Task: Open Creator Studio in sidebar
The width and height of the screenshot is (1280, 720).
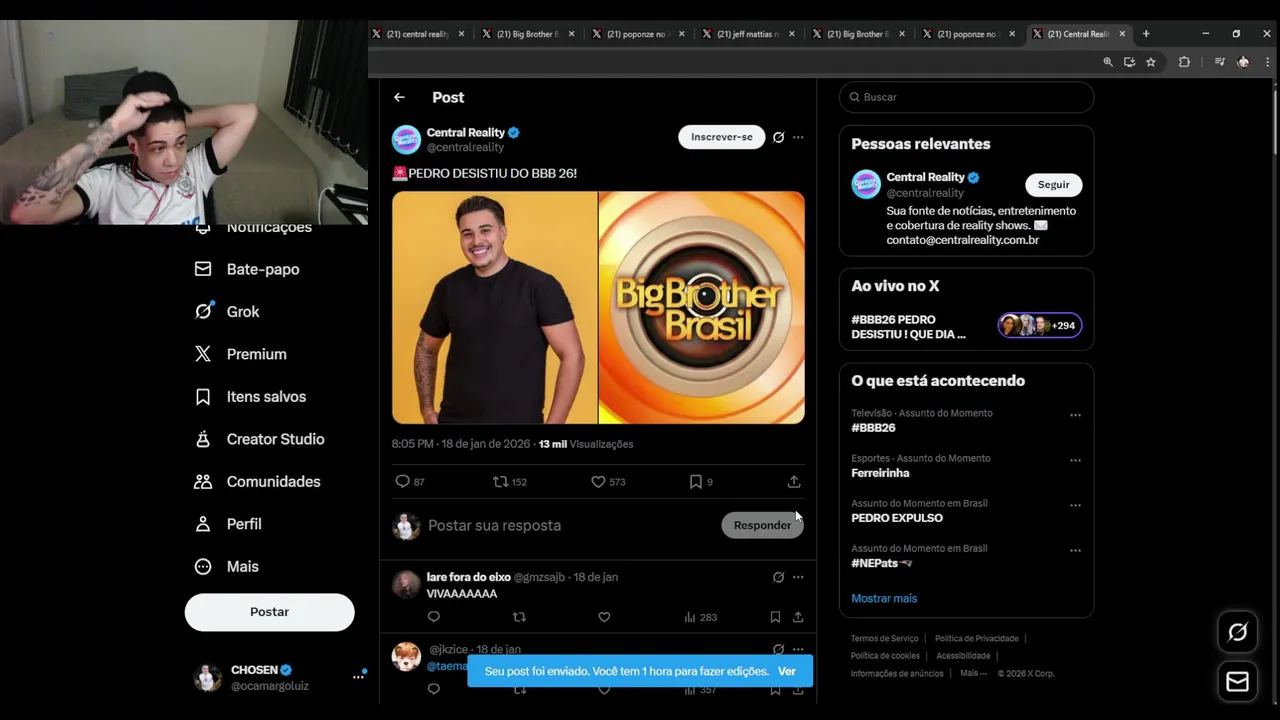Action: (259, 439)
